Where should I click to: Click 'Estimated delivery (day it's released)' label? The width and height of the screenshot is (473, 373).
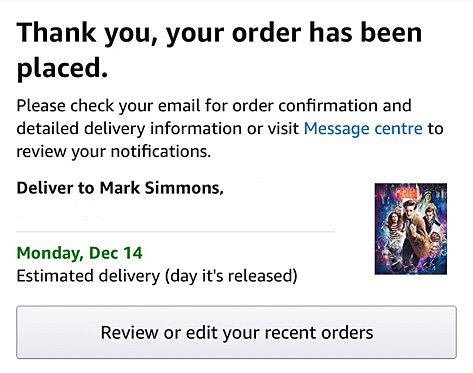pyautogui.click(x=157, y=276)
